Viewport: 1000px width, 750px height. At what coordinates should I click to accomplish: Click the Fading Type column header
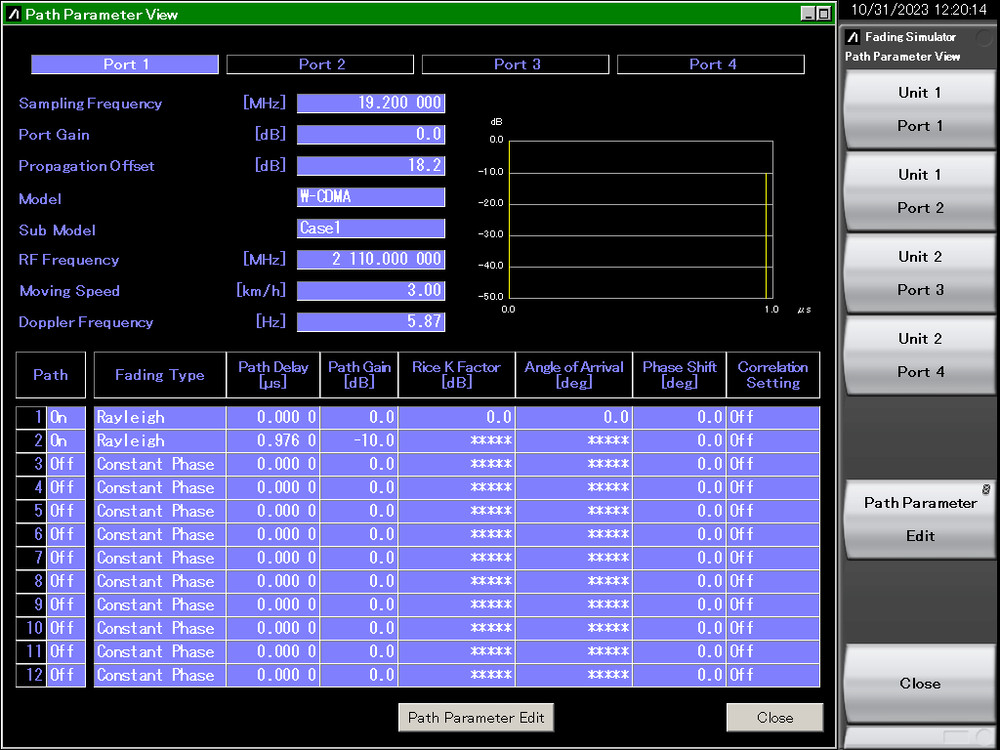159,375
